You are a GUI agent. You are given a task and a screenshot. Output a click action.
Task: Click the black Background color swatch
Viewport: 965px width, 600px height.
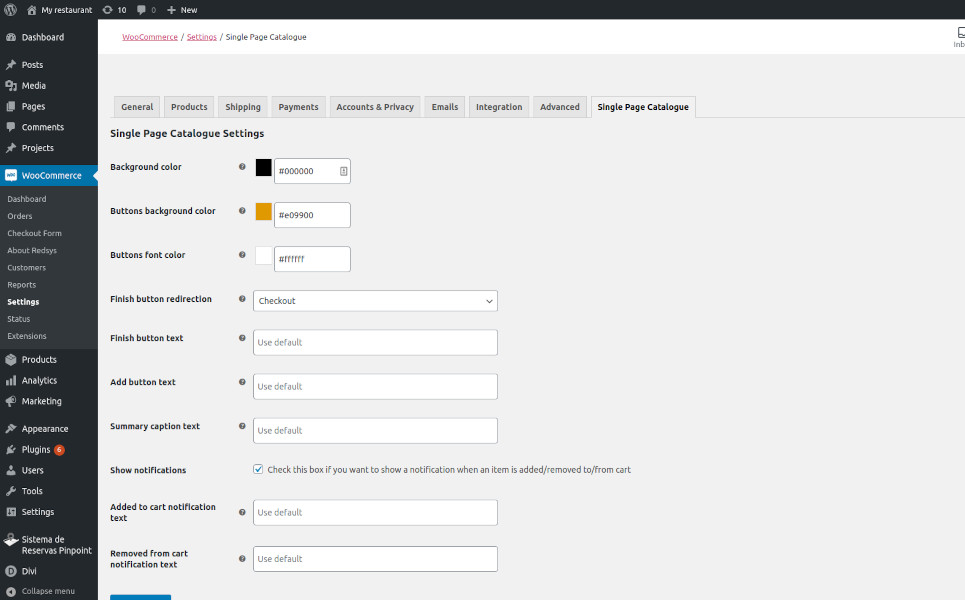pyautogui.click(x=264, y=168)
